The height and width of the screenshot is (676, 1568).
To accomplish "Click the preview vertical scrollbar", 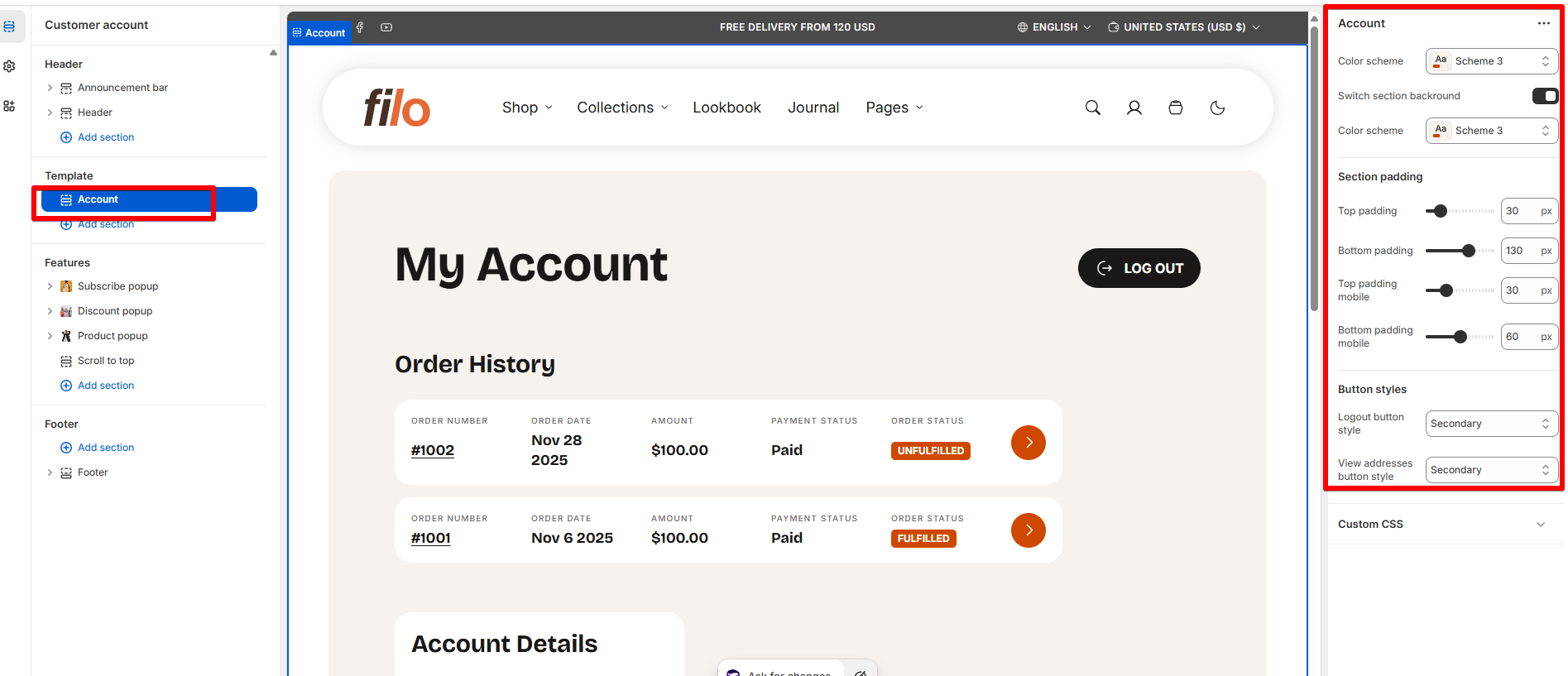I will tap(1314, 169).
